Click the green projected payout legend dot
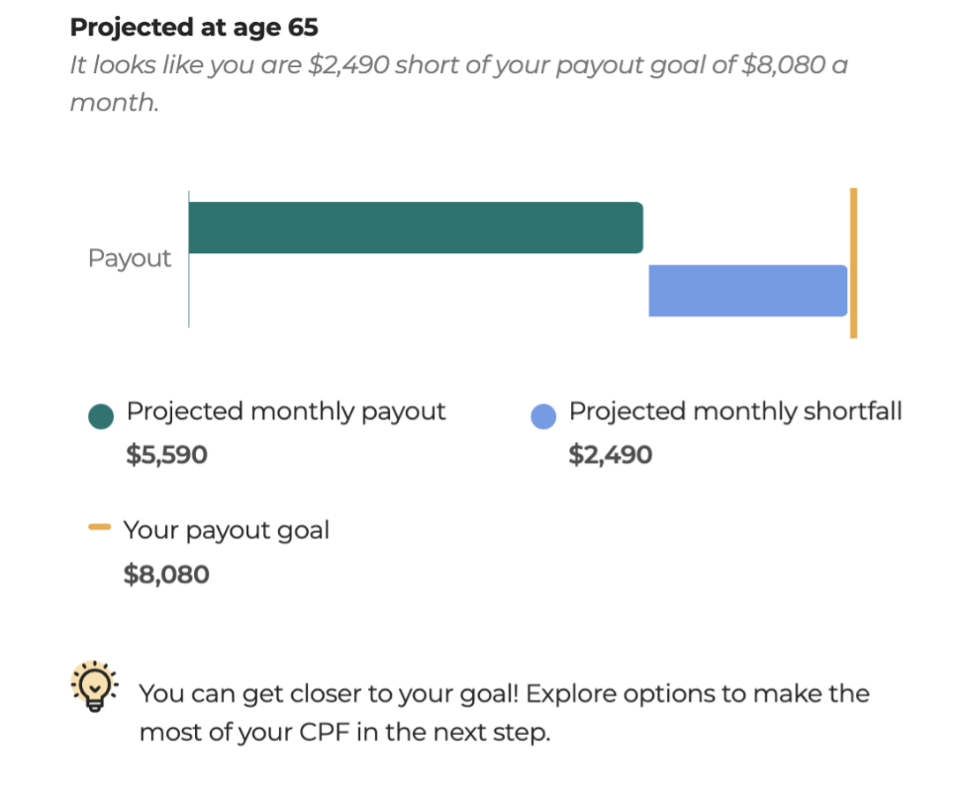 pyautogui.click(x=101, y=417)
